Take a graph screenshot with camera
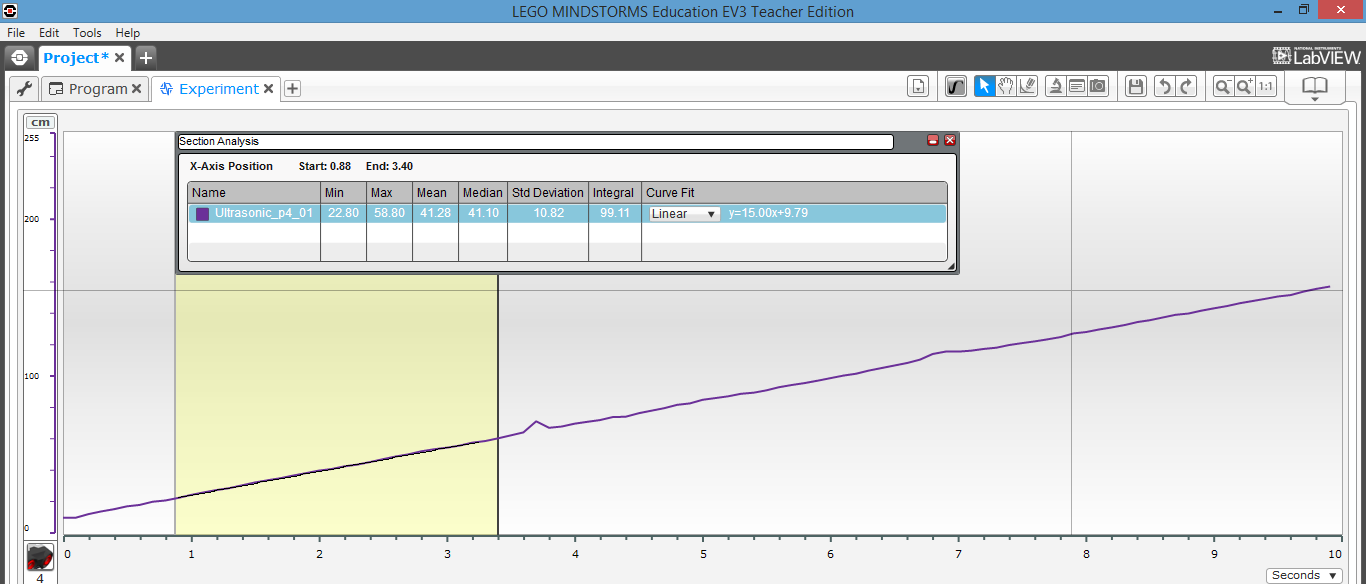Viewport: 1366px width, 584px height. pyautogui.click(x=1098, y=87)
